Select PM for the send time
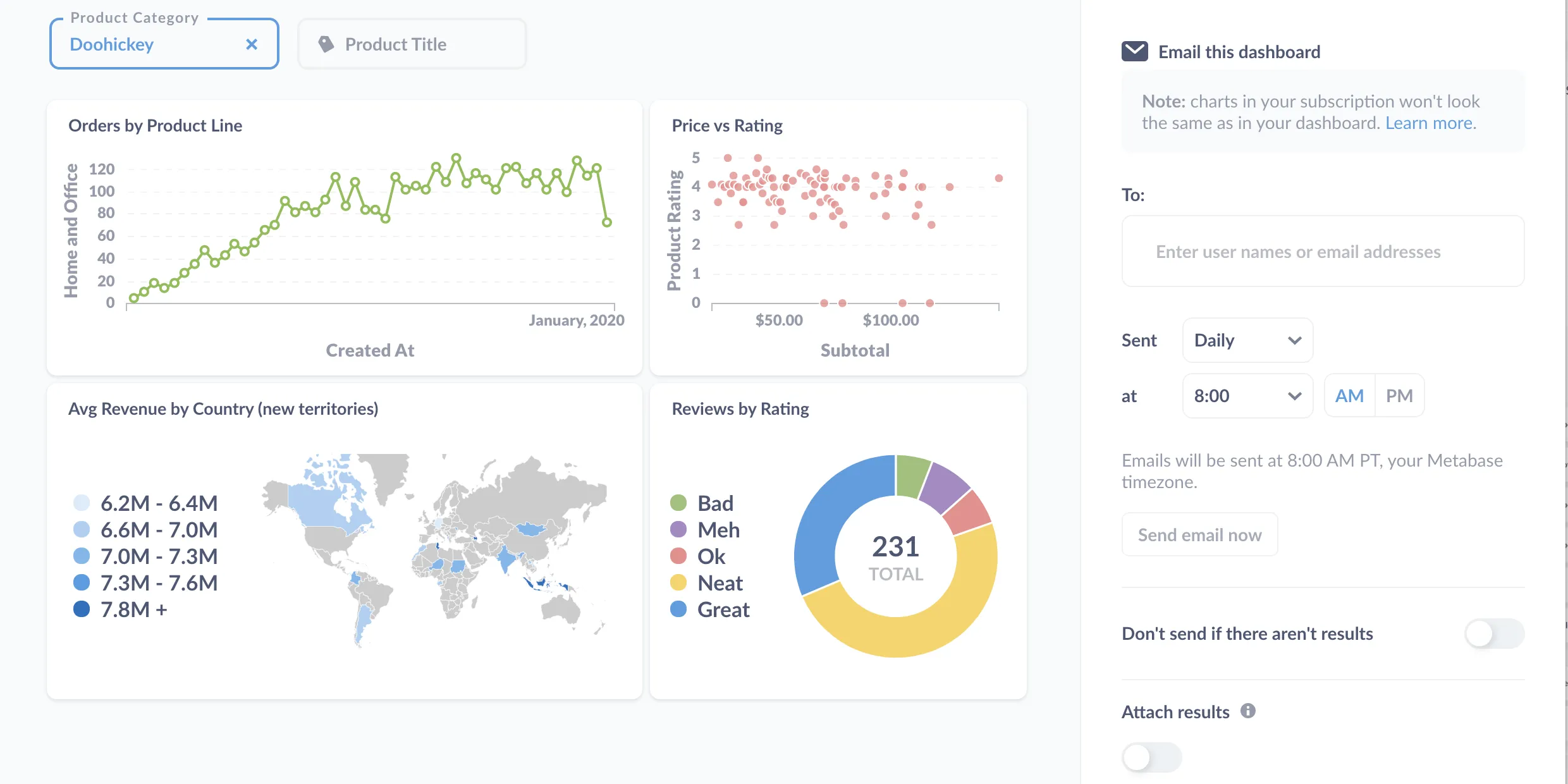 pyautogui.click(x=1399, y=395)
